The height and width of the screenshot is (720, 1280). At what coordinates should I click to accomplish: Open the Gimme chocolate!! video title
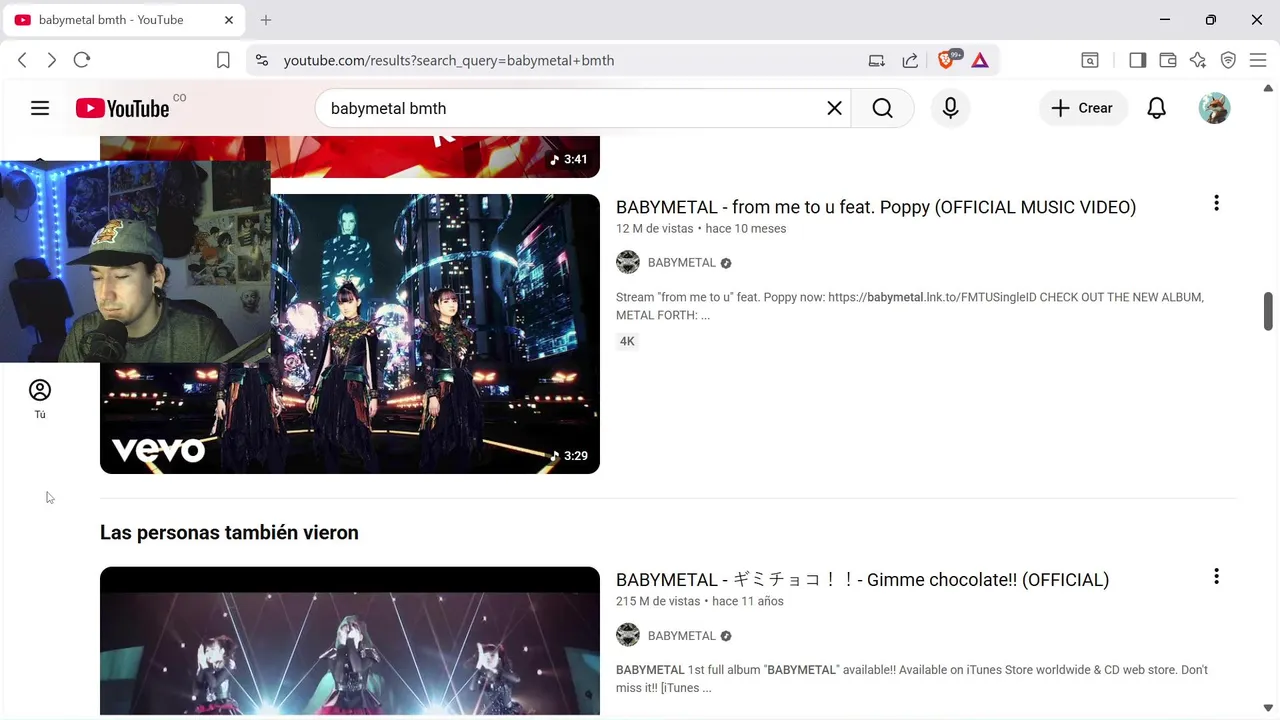click(x=862, y=580)
